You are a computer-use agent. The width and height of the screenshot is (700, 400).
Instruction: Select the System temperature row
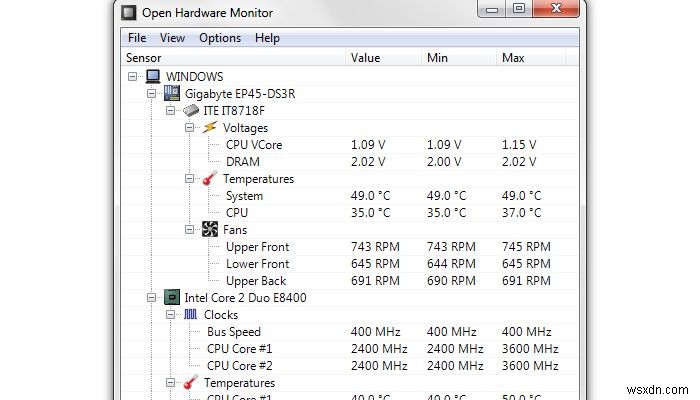[x=350, y=196]
